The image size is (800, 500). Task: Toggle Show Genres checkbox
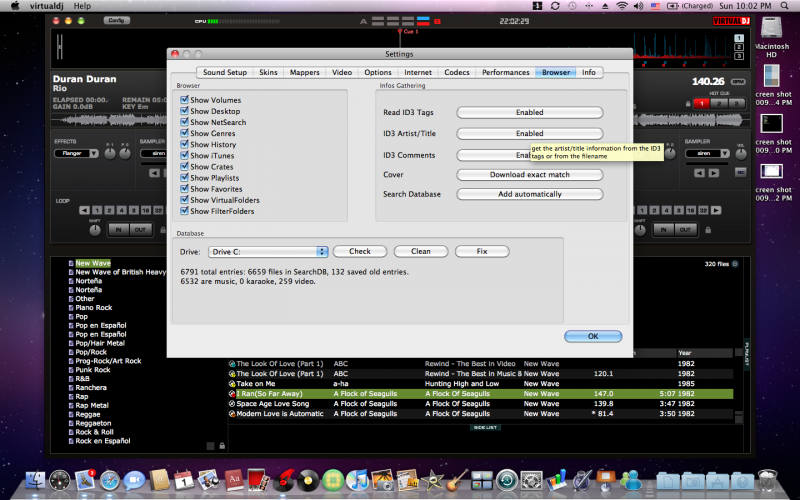coord(184,133)
